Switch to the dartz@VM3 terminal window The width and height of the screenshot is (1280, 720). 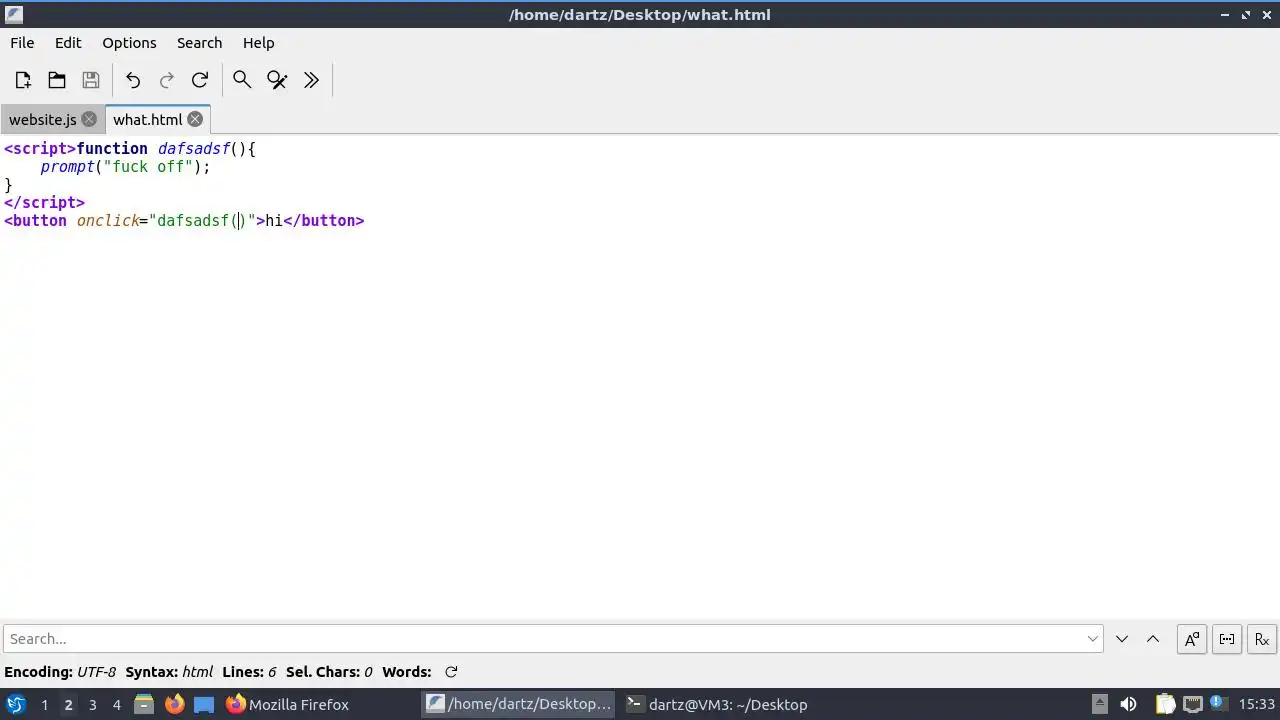716,705
